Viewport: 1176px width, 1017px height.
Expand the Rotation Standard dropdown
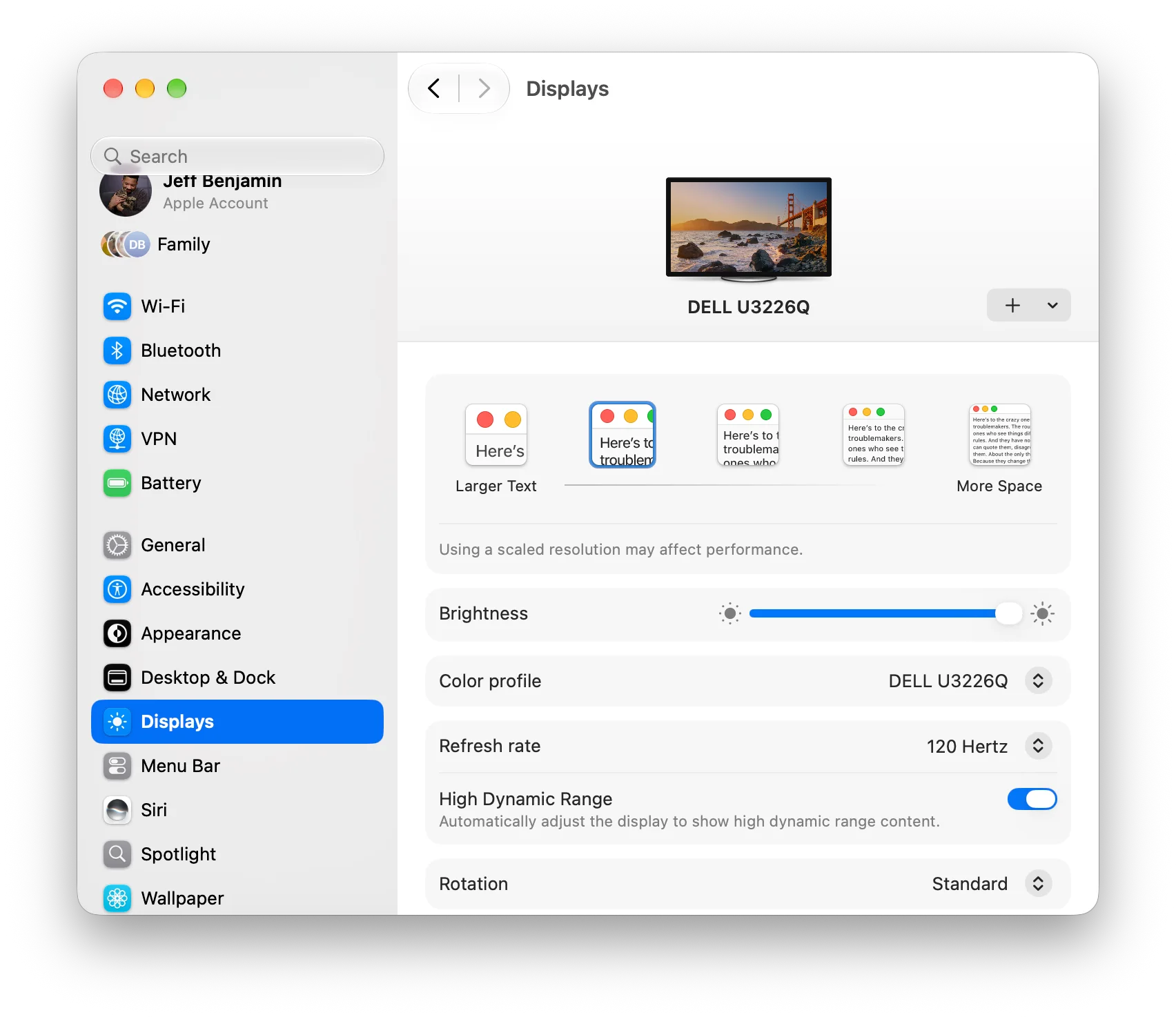tap(1038, 884)
